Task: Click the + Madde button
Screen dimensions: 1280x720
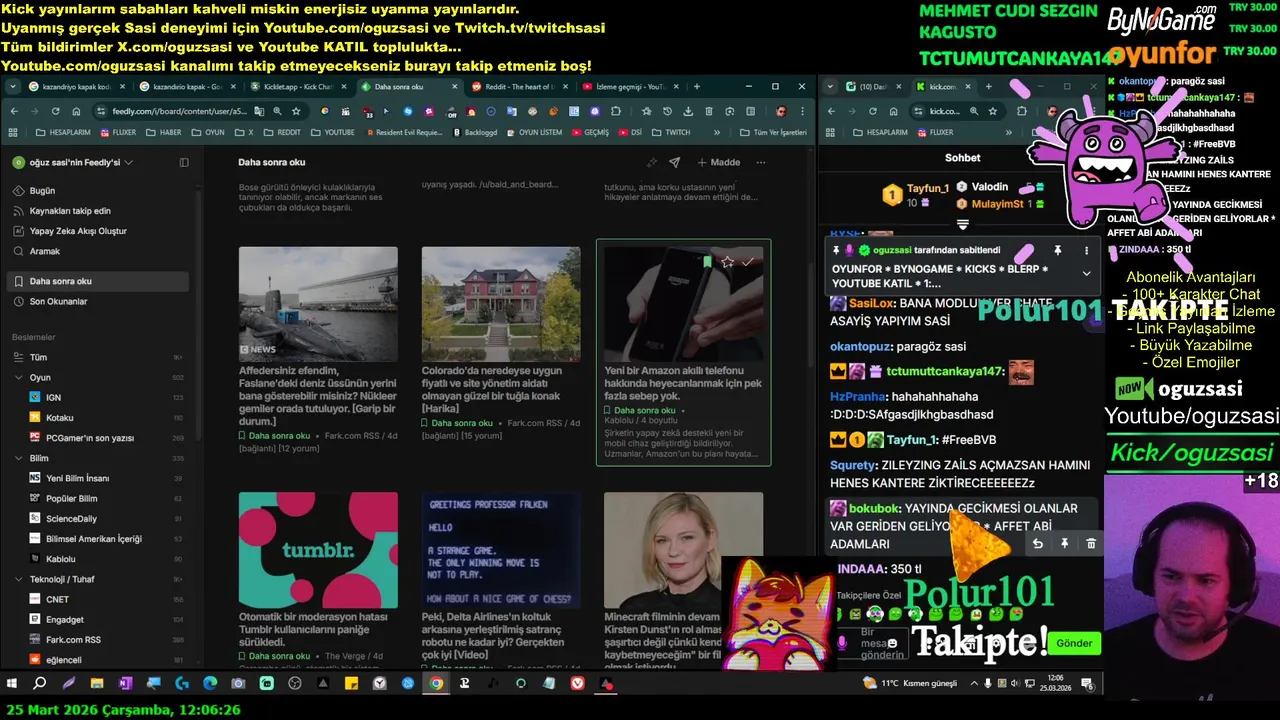Action: [719, 162]
